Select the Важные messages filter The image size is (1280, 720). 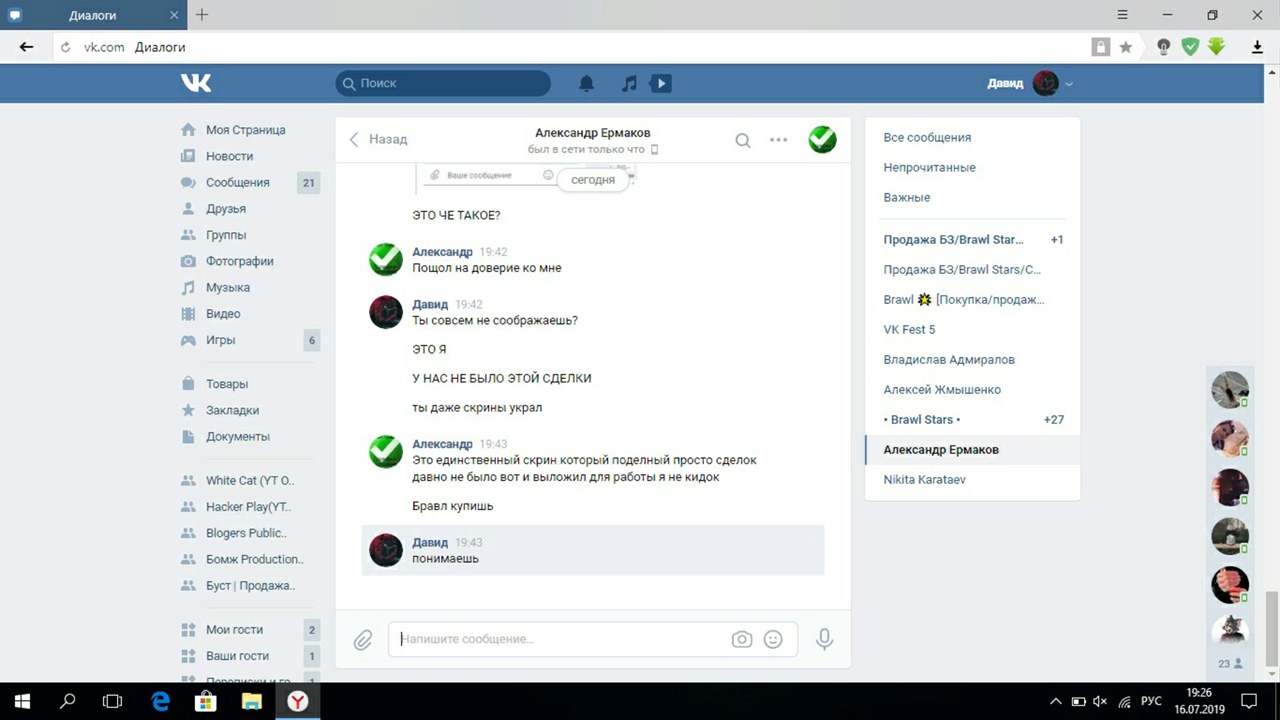[906, 198]
